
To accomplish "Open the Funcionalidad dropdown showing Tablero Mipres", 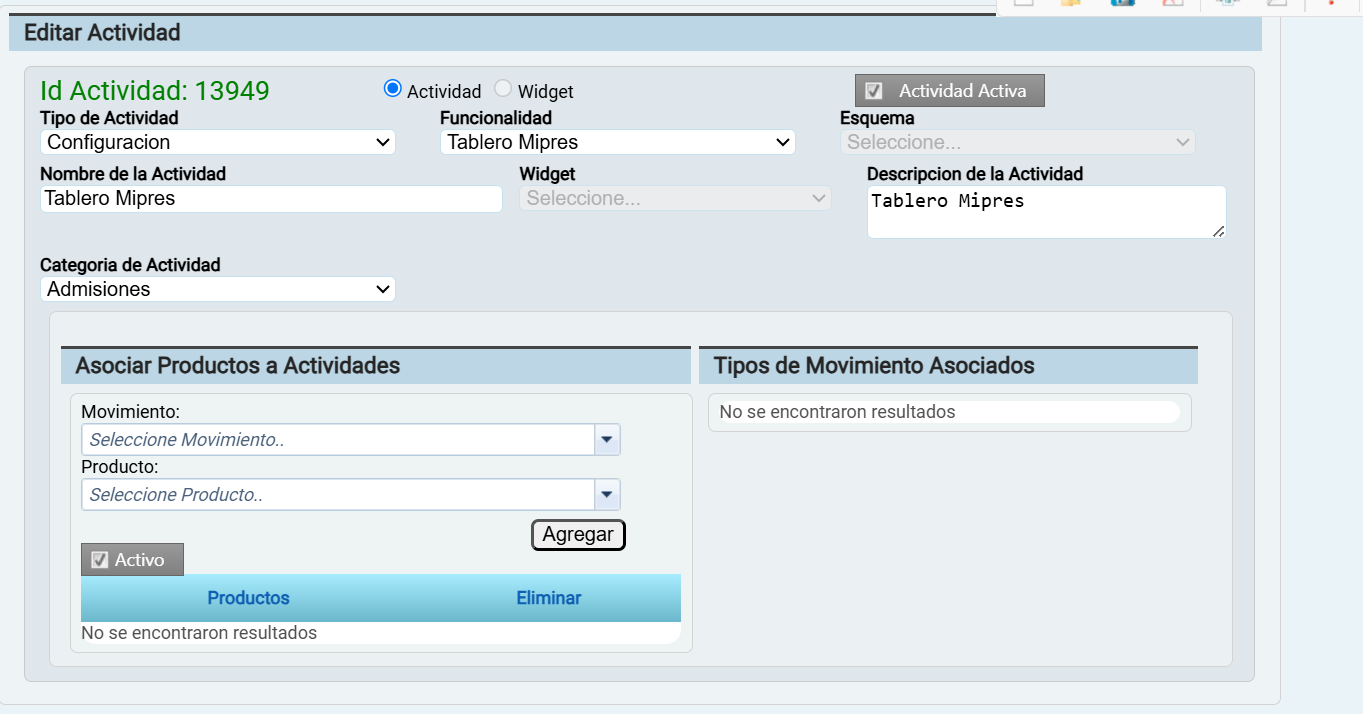I will tap(618, 142).
